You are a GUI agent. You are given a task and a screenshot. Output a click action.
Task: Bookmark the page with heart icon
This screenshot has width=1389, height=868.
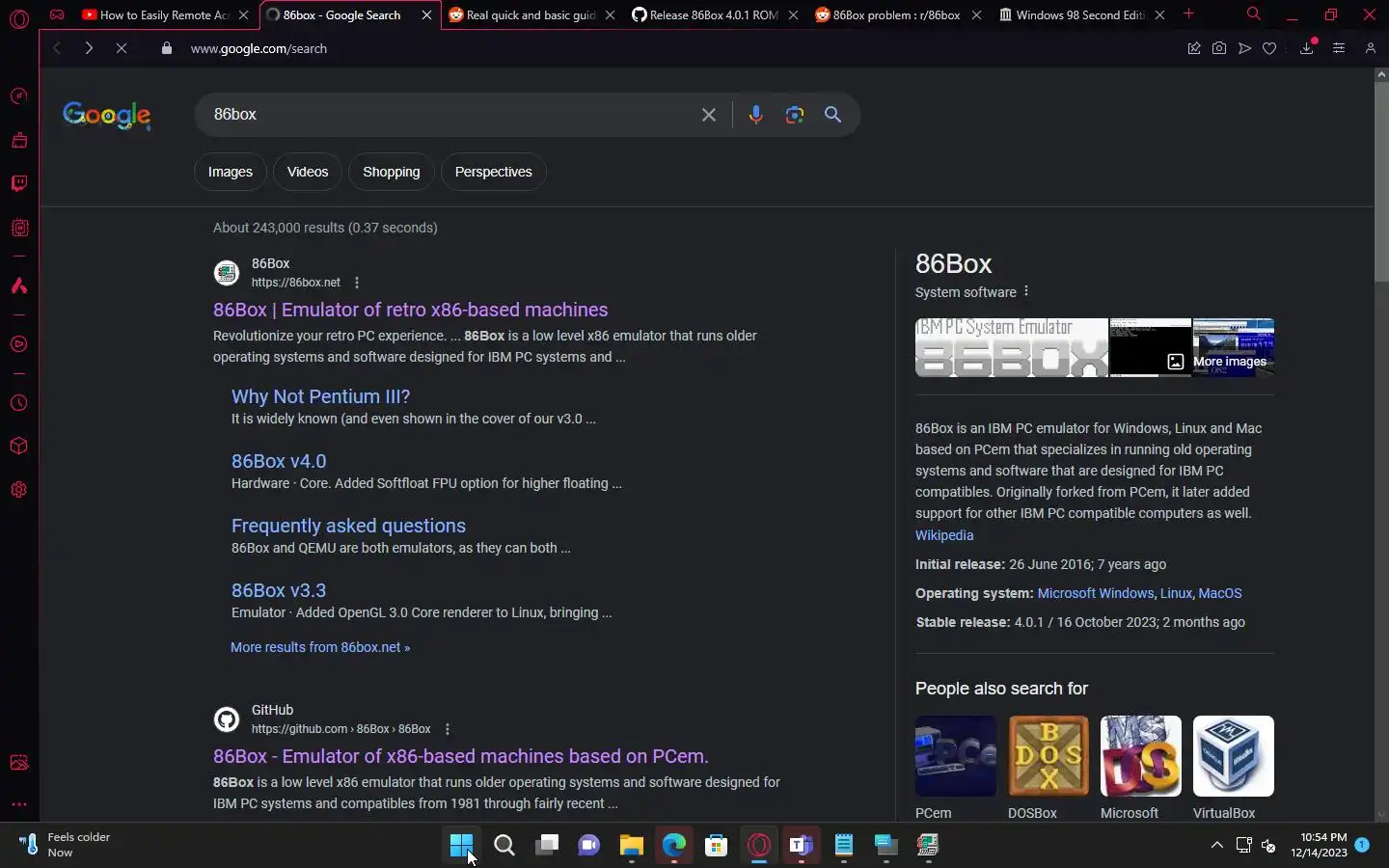coord(1269,48)
